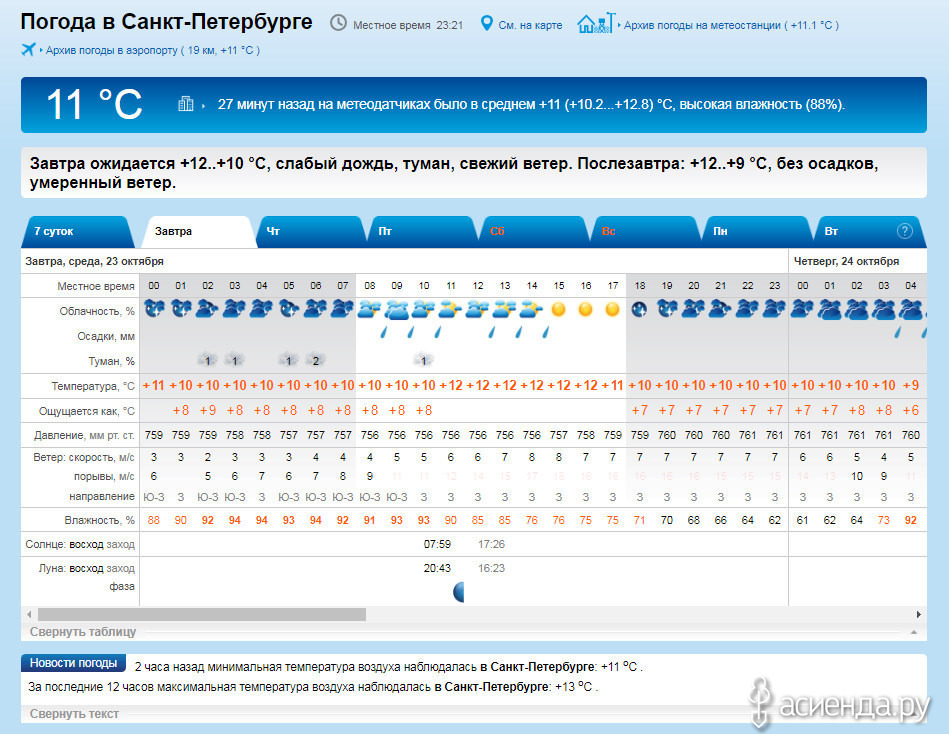Switch to the Вт tab

[x=870, y=232]
